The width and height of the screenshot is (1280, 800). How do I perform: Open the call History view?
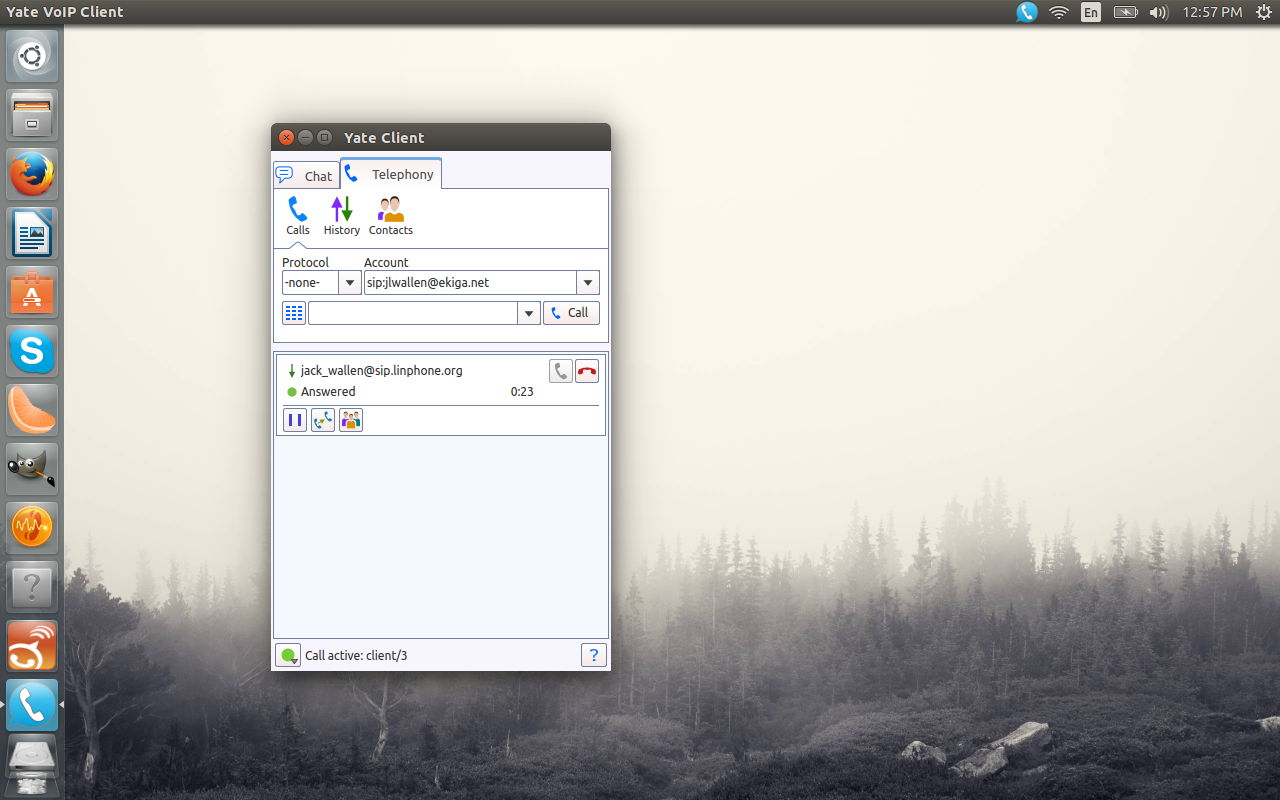[x=342, y=215]
